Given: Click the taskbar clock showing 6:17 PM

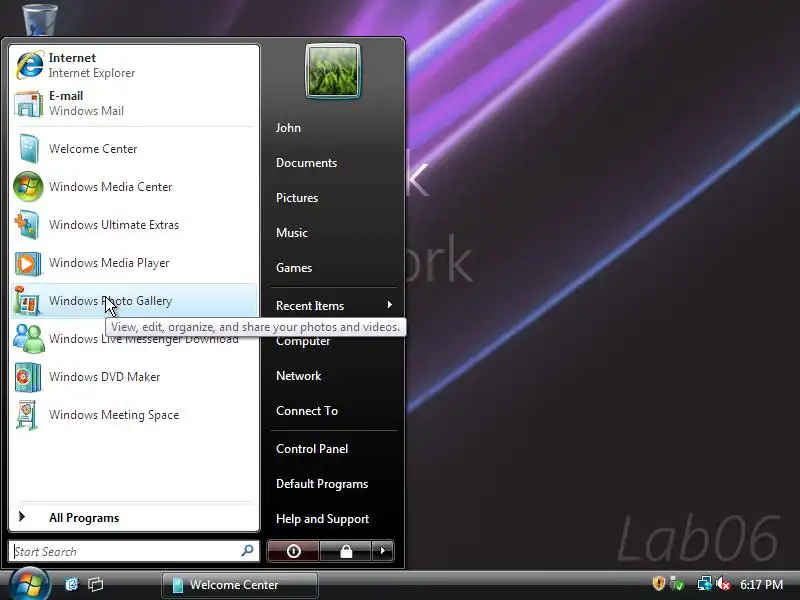Looking at the screenshot, I should coord(761,584).
